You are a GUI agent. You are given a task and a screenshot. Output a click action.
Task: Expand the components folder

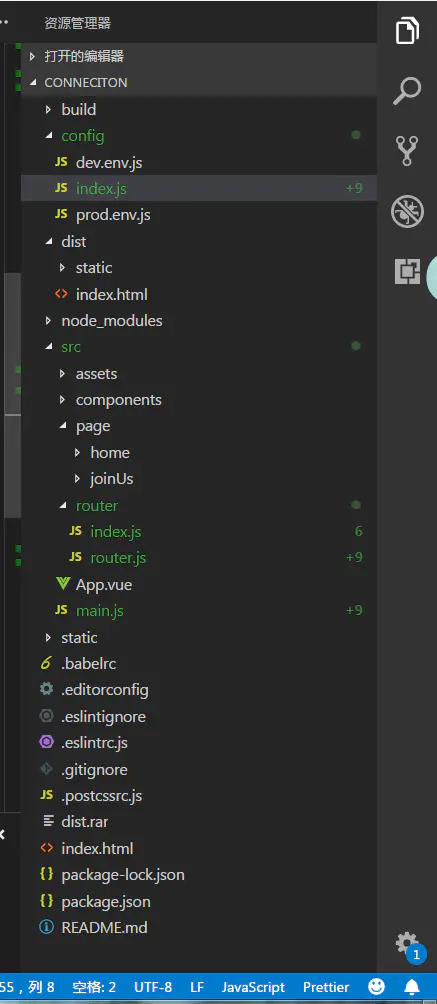pos(199,400)
